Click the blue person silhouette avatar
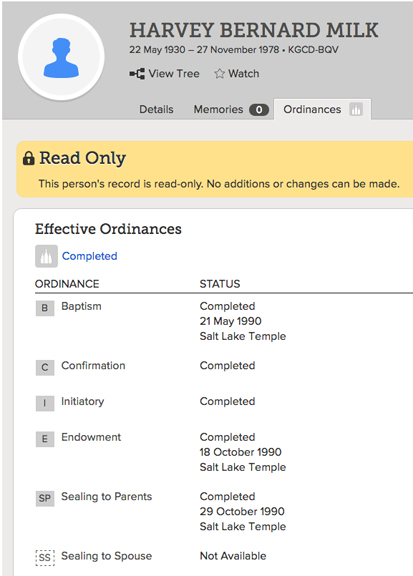This screenshot has height=576, width=413. coord(61,57)
